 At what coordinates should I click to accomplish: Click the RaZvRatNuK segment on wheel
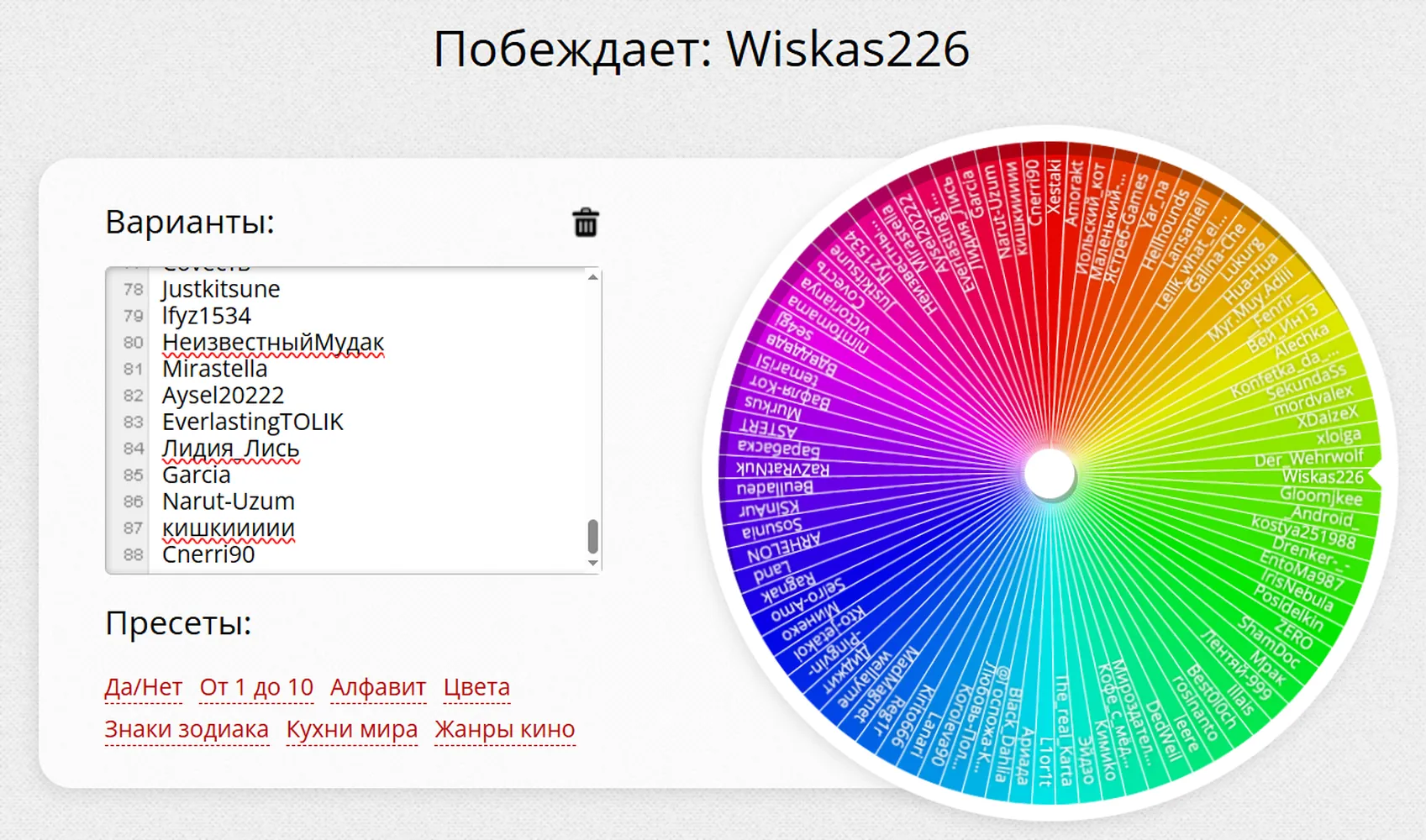[x=782, y=469]
